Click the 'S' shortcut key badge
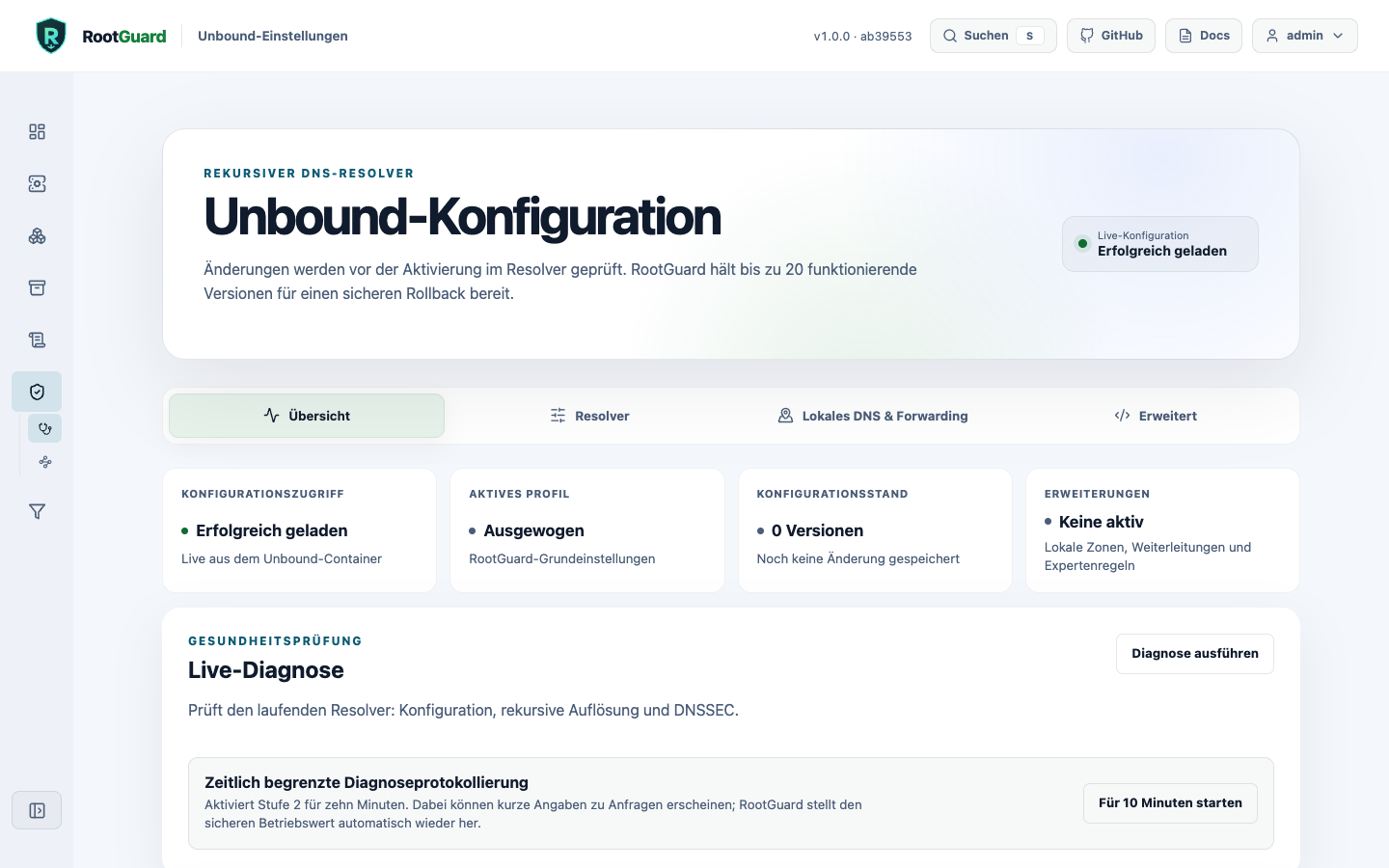1389x868 pixels. [x=1030, y=36]
